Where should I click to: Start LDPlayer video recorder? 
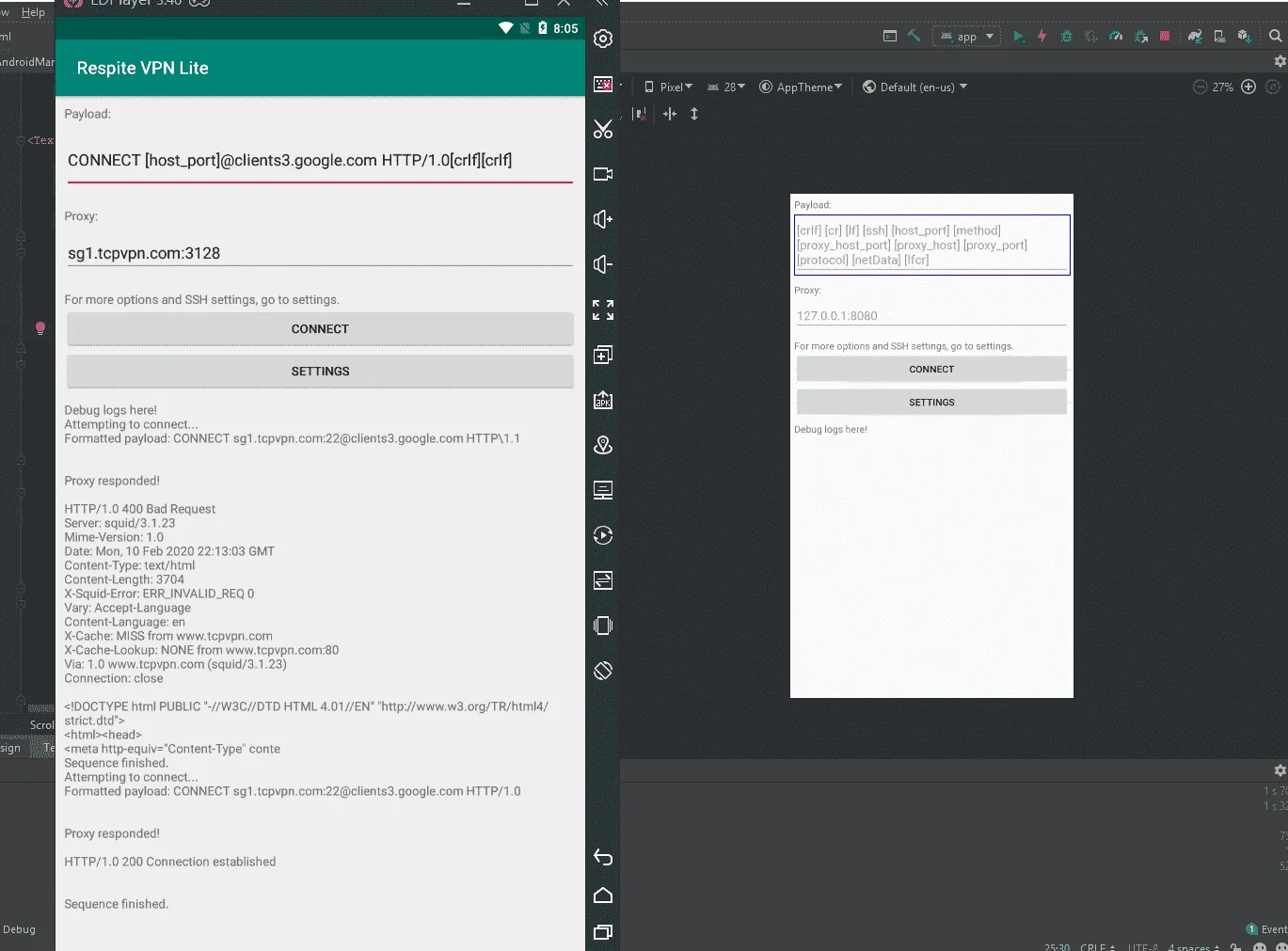[x=603, y=174]
